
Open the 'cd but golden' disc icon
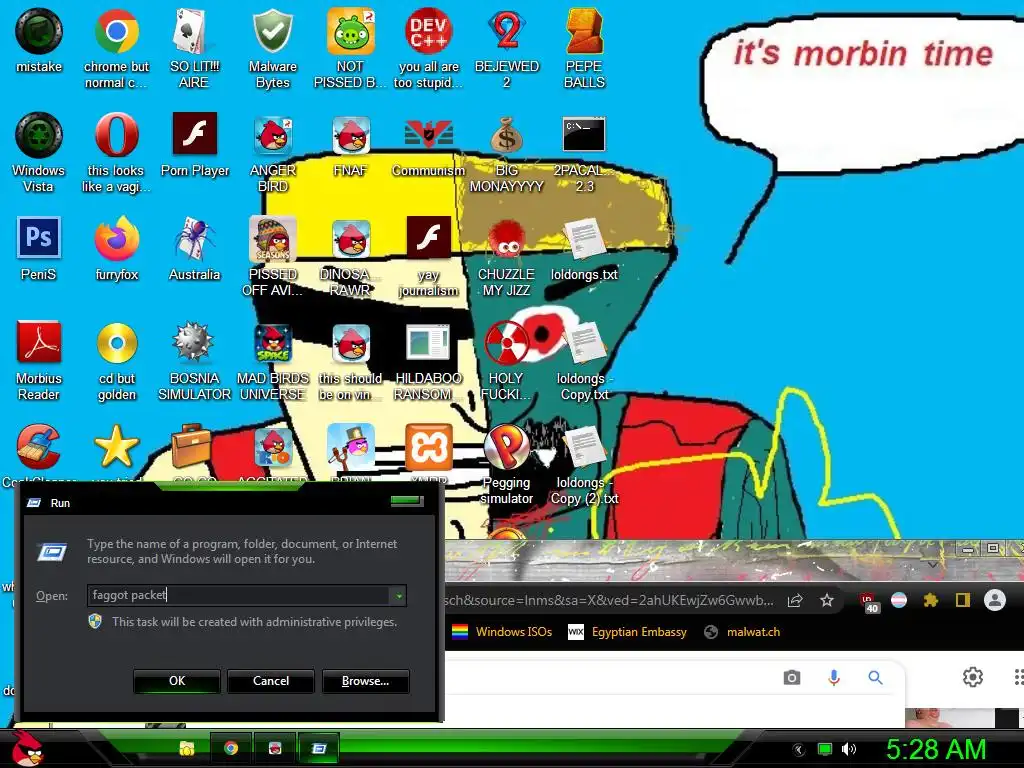coord(116,360)
